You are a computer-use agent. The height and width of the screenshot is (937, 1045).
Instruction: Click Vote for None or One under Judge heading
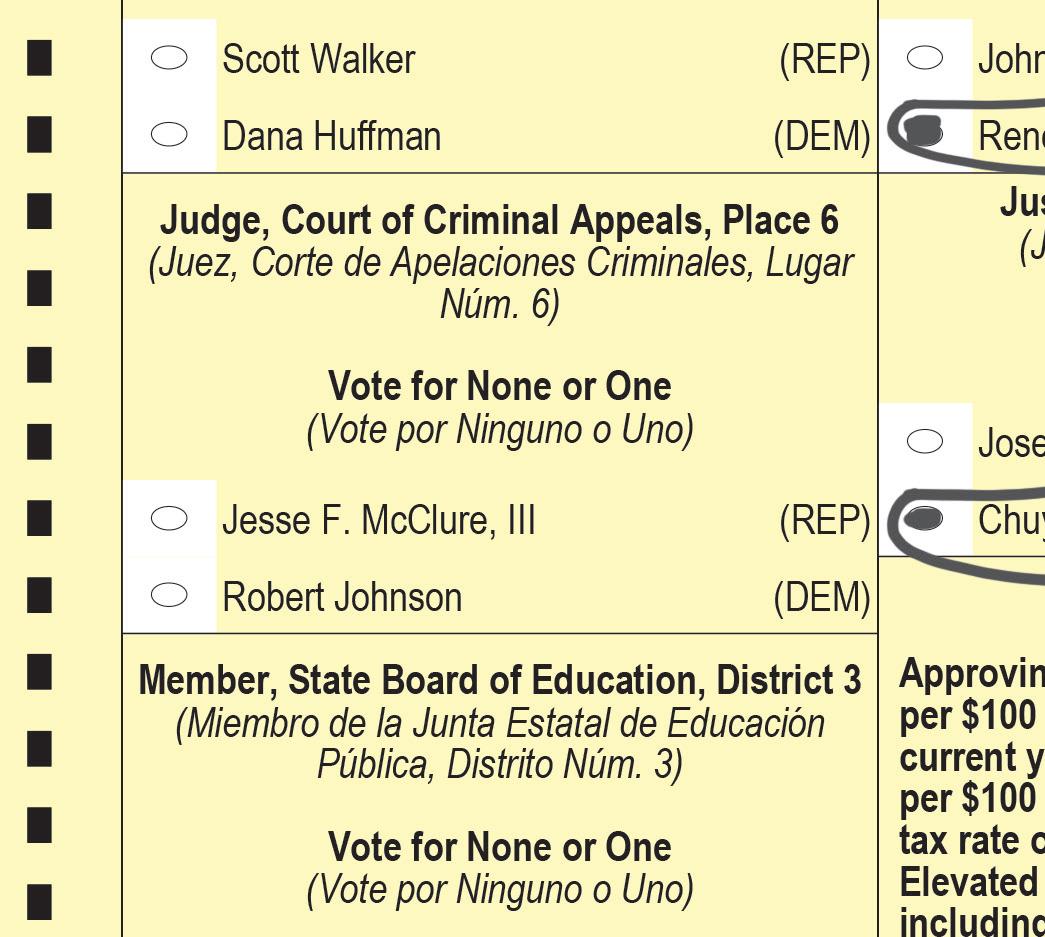pos(500,386)
